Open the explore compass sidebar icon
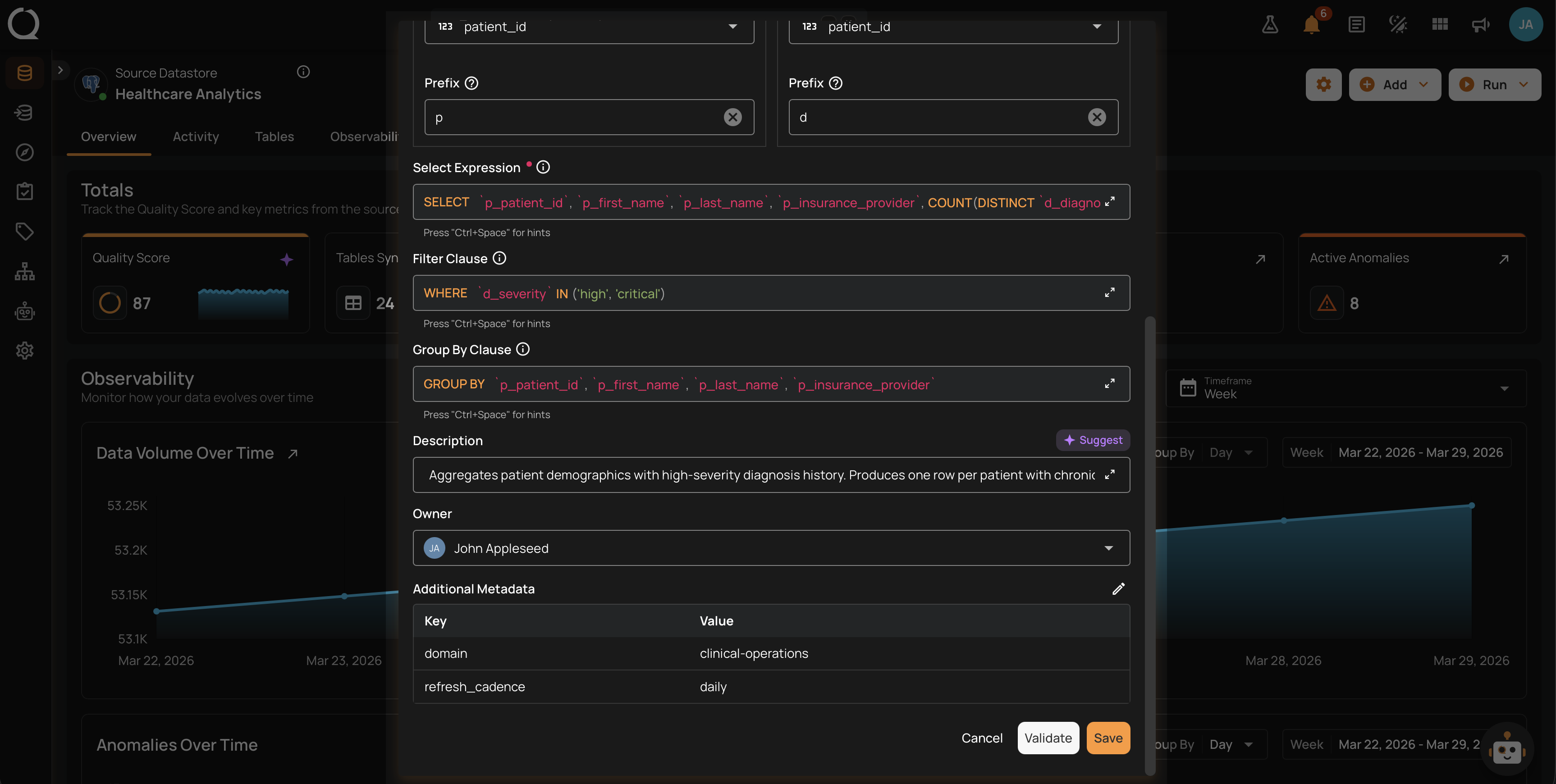 tap(24, 152)
